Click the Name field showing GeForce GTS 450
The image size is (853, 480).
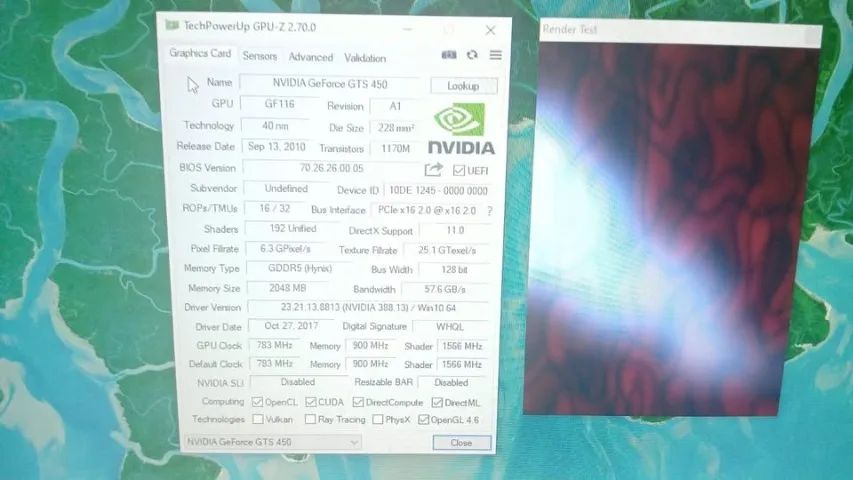pyautogui.click(x=330, y=84)
